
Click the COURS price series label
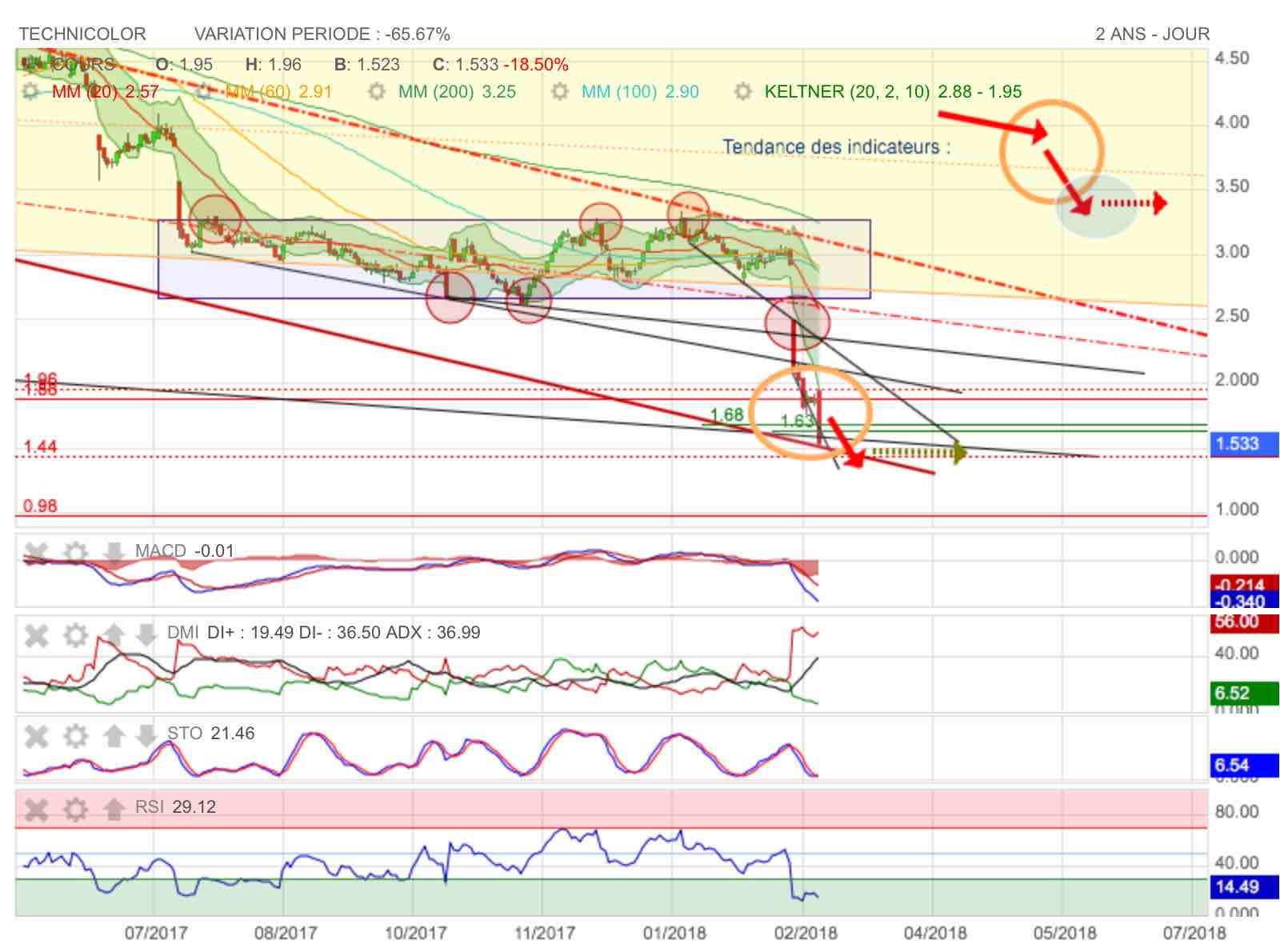point(83,64)
